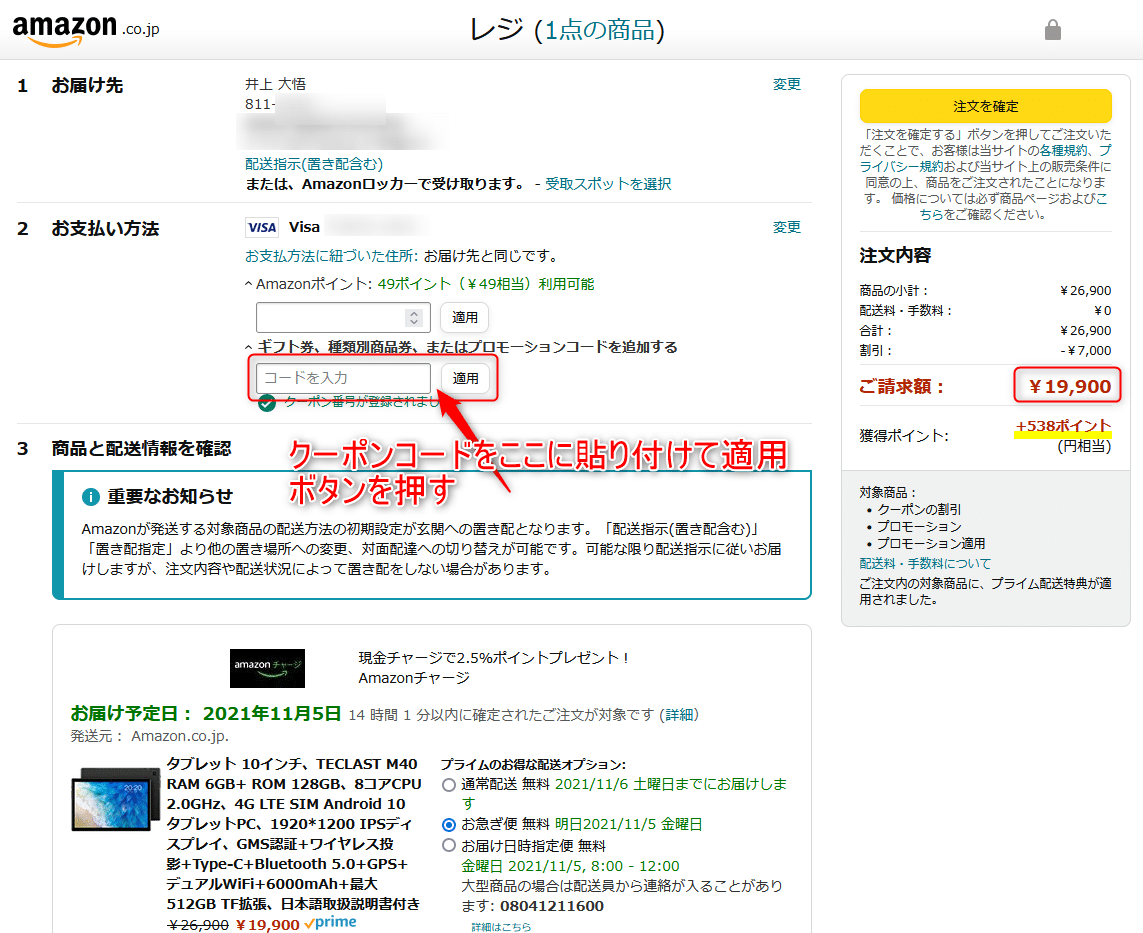
Task: Confirm the order with 注文を確定
Action: pyautogui.click(x=986, y=106)
